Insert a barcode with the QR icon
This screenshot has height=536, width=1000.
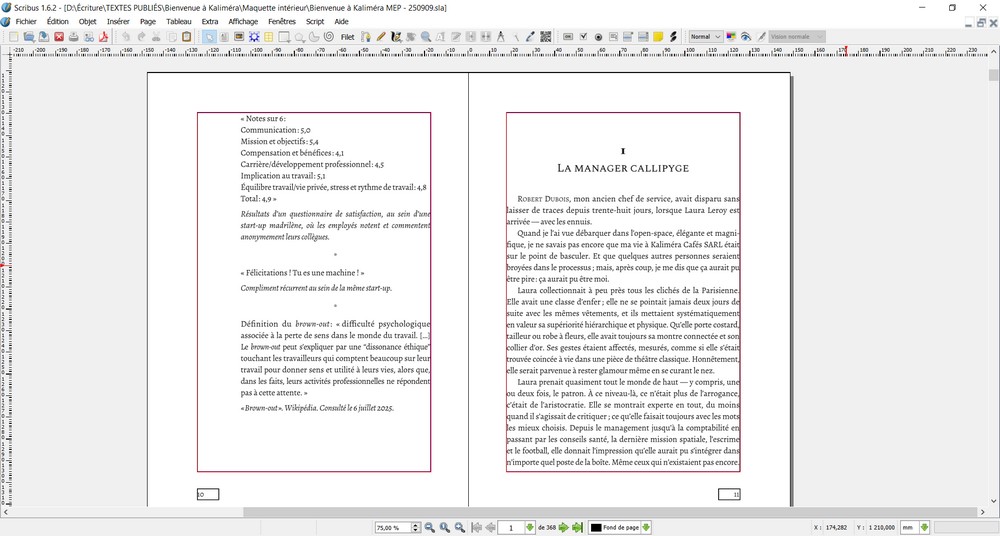(545, 36)
